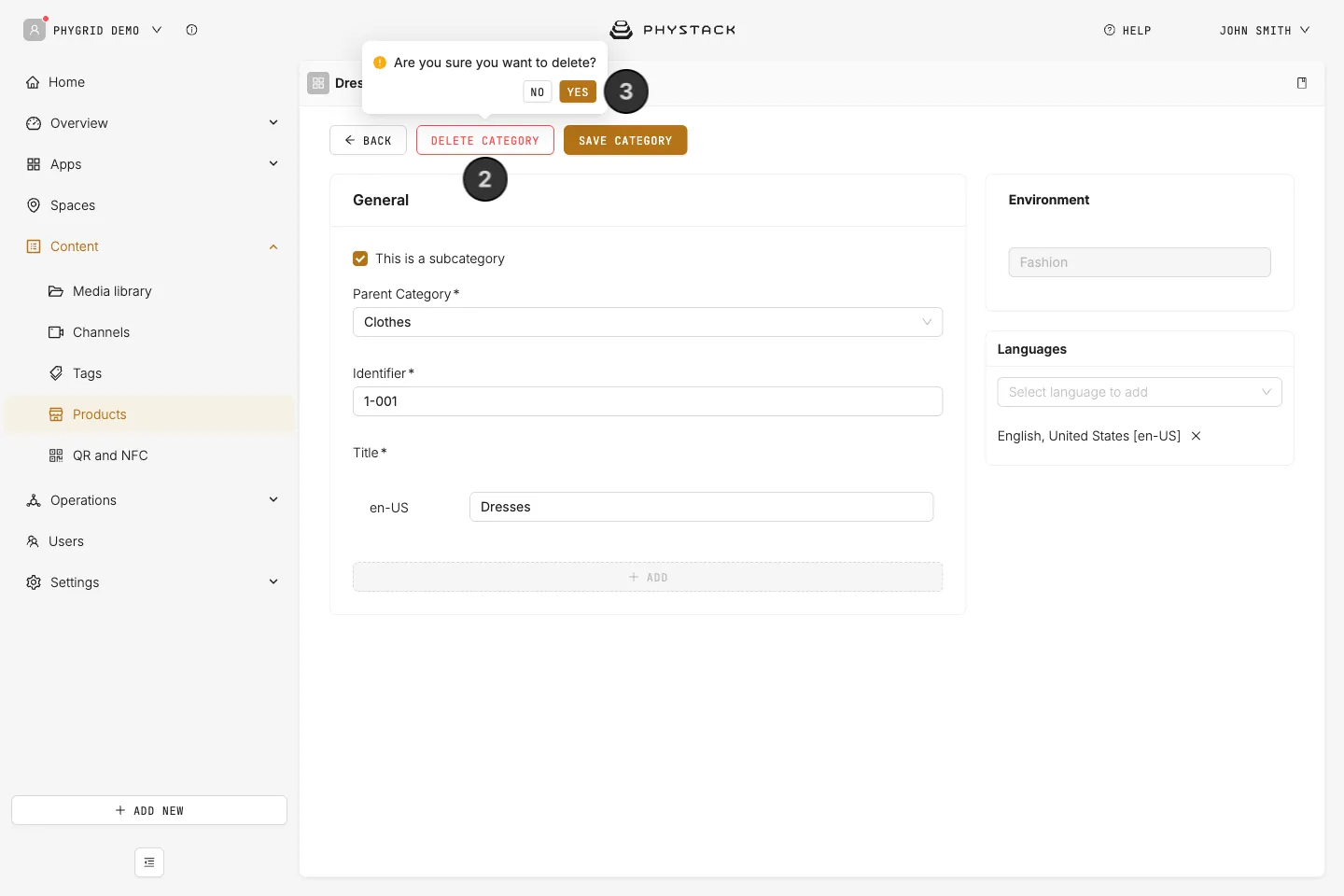1344x896 pixels.
Task: Uncheck 'This is a subcategory' checkbox
Action: click(x=360, y=259)
